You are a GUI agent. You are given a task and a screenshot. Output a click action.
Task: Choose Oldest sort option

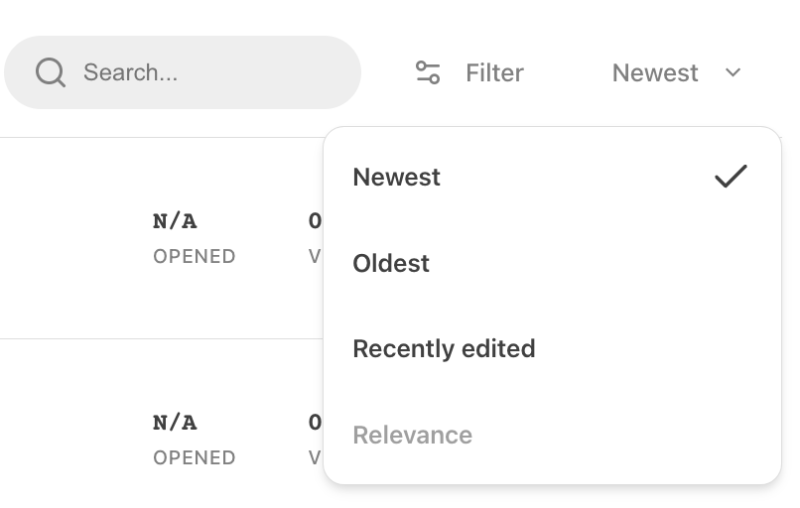(x=391, y=263)
